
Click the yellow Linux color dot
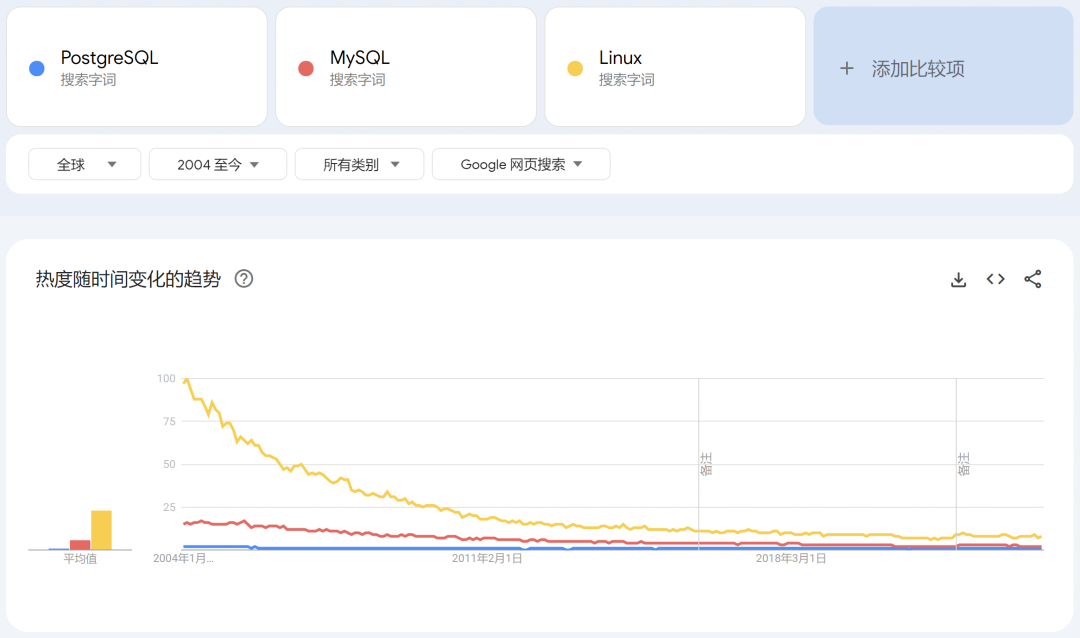(x=575, y=68)
